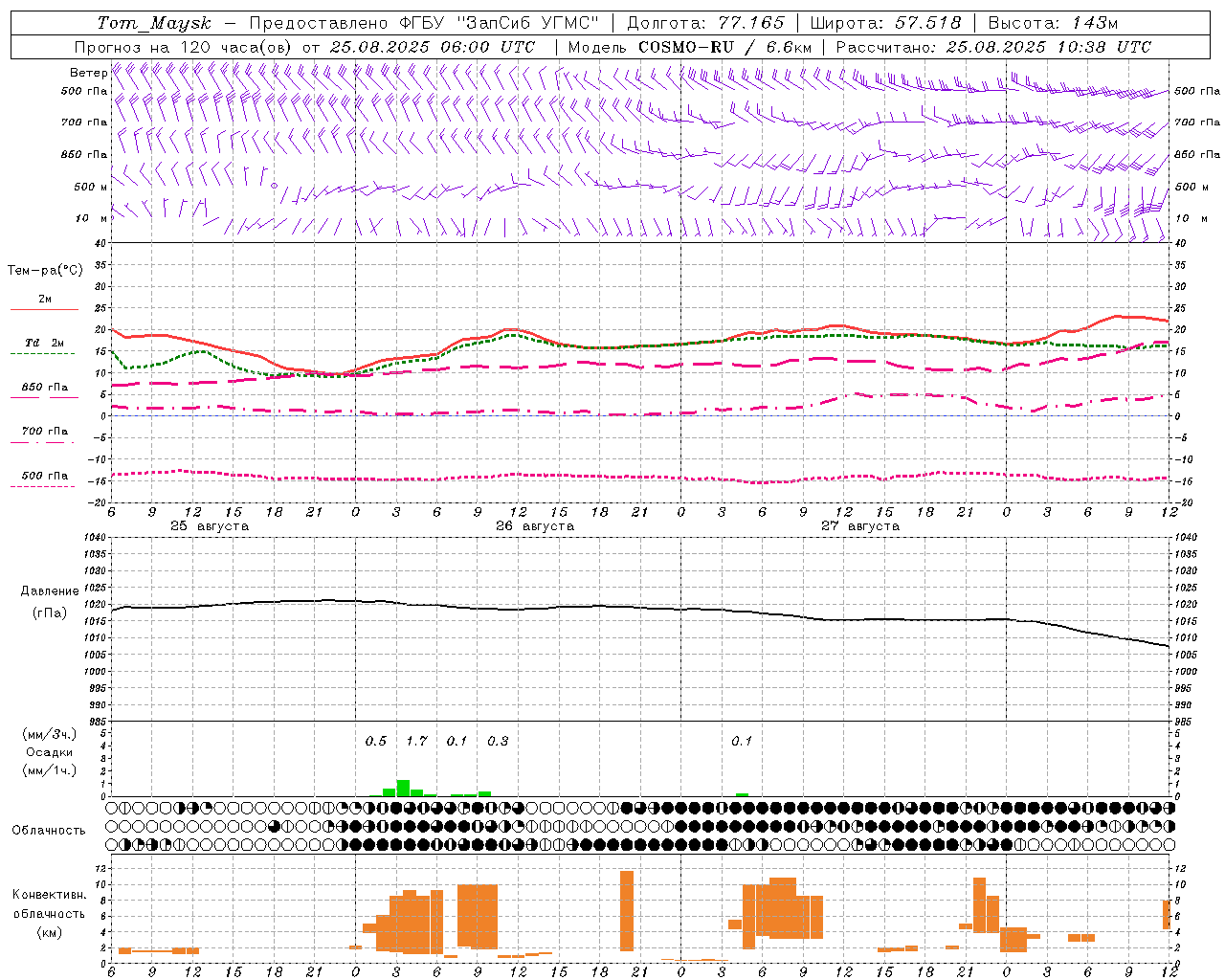
Task: Click the 27 августа date label
Action: (x=860, y=526)
